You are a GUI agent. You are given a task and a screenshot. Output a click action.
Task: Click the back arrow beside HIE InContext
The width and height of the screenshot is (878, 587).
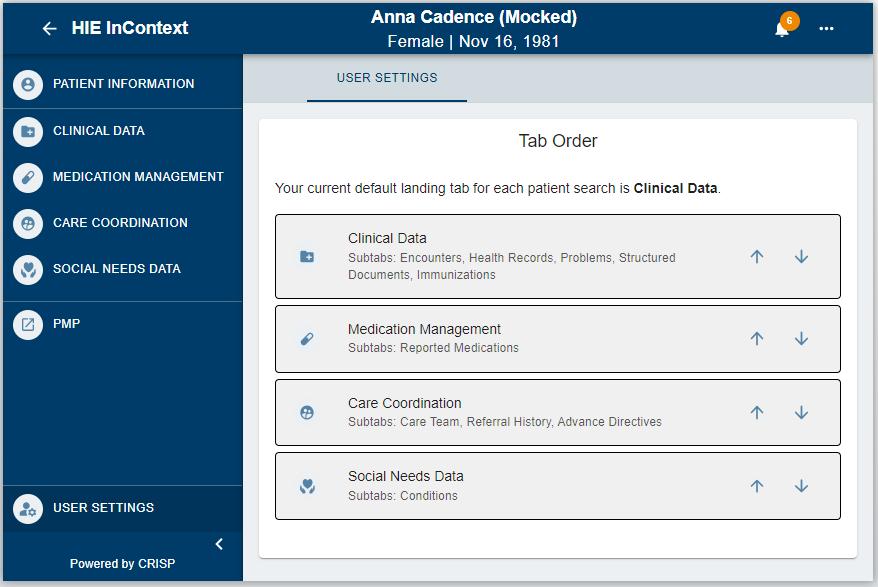(x=49, y=29)
